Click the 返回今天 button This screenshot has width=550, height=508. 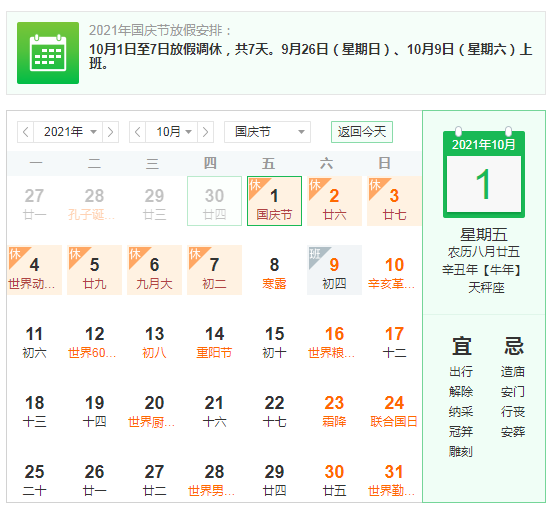pos(362,132)
